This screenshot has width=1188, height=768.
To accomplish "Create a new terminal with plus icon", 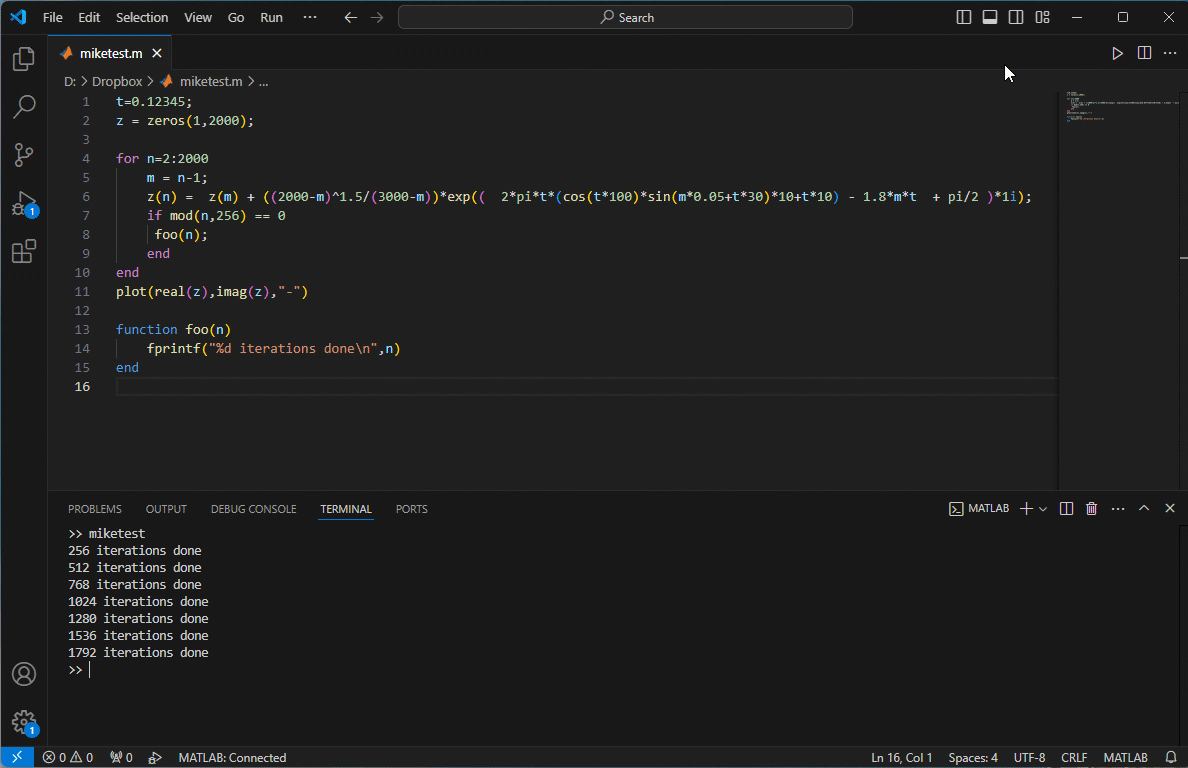I will coord(1026,508).
